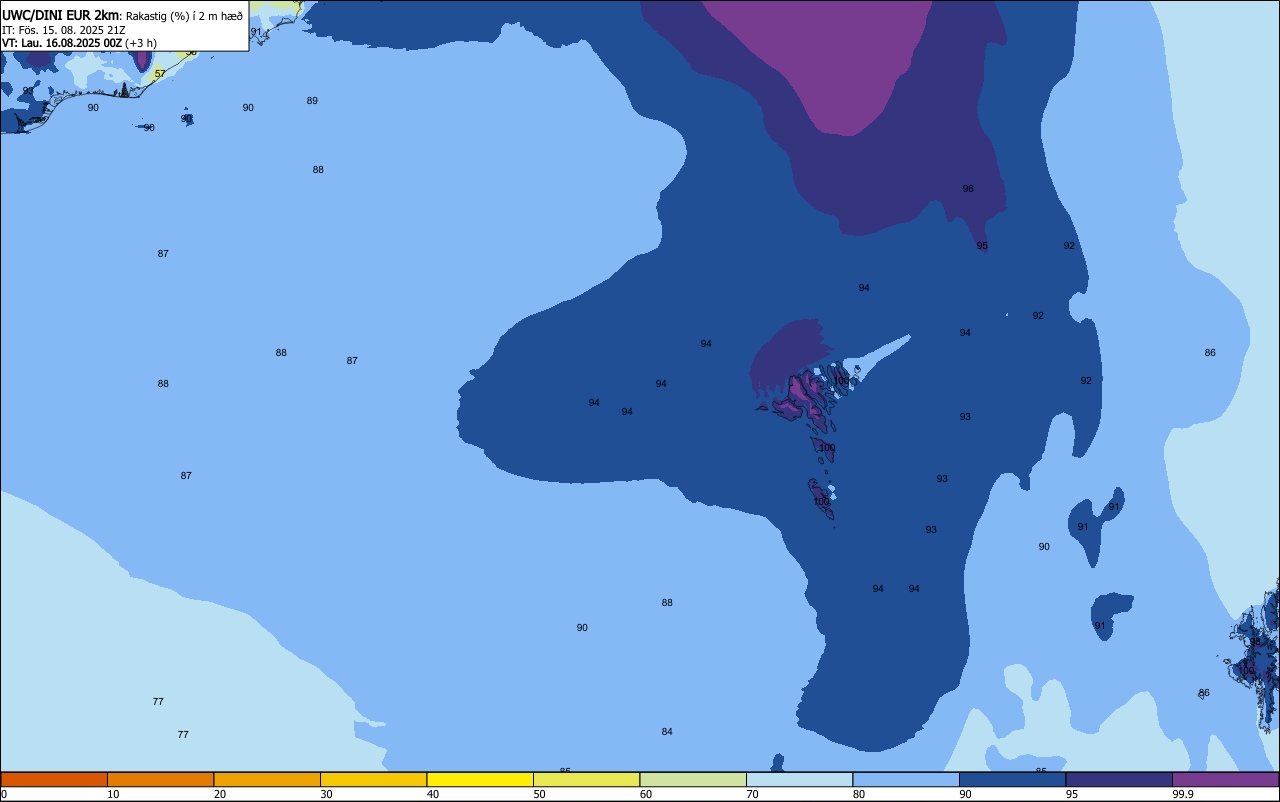This screenshot has height=802, width=1280.
Task: Click the "57" humidity value on the map
Action: (x=160, y=74)
